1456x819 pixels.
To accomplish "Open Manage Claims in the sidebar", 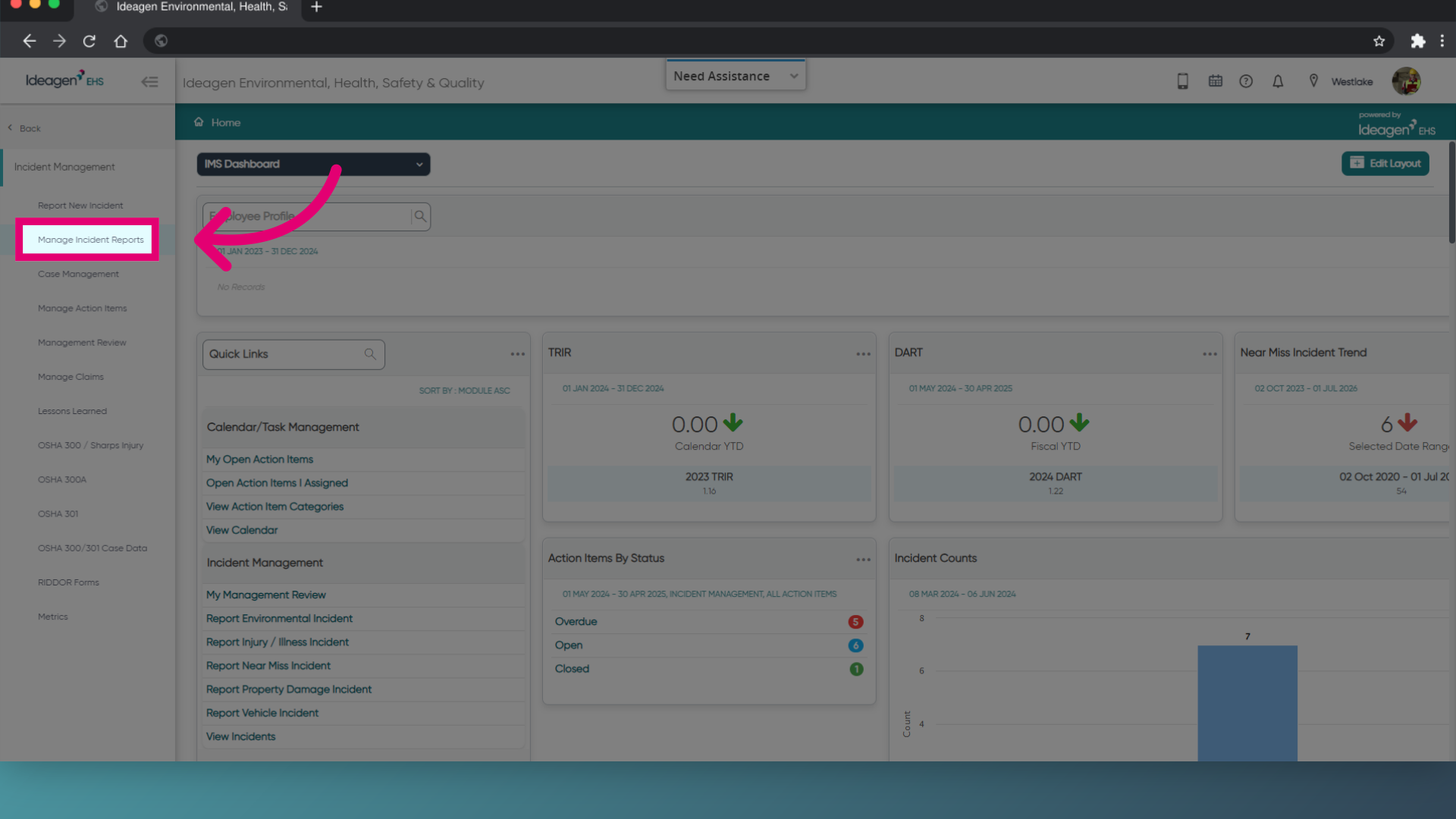I will point(71,377).
